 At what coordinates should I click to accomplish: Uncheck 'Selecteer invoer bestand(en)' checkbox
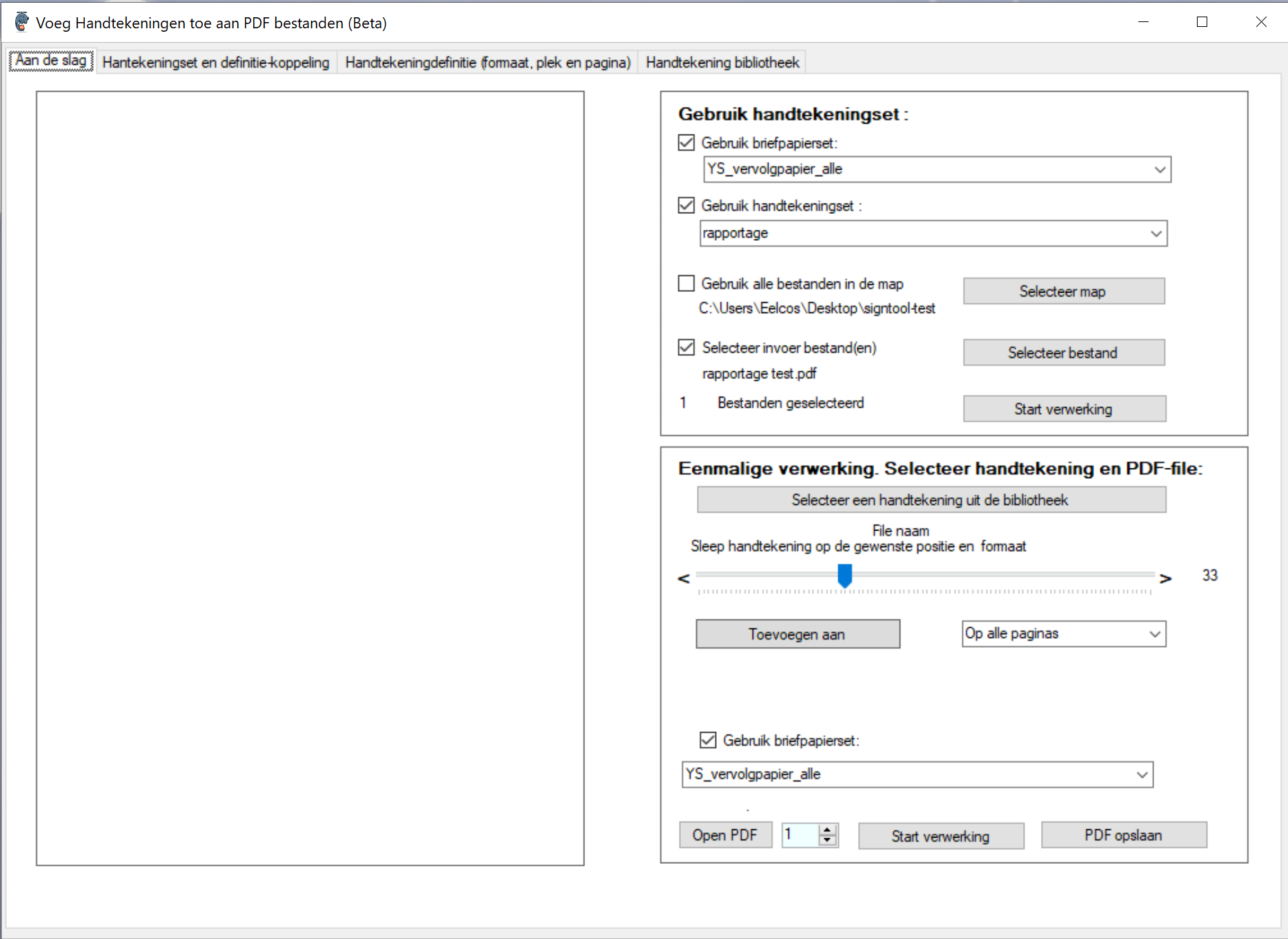[x=686, y=347]
